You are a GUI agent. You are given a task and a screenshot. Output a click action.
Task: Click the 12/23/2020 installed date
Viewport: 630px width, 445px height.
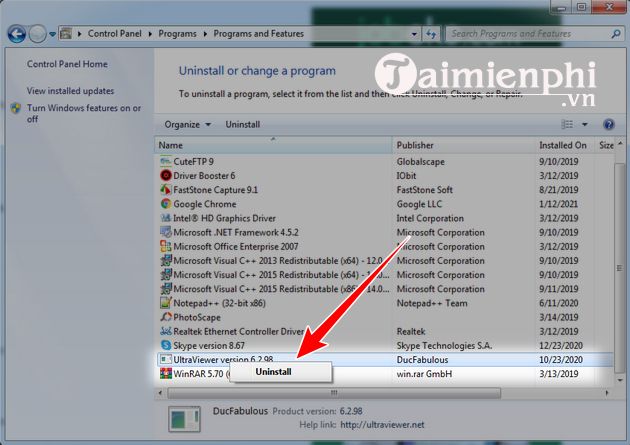(561, 346)
